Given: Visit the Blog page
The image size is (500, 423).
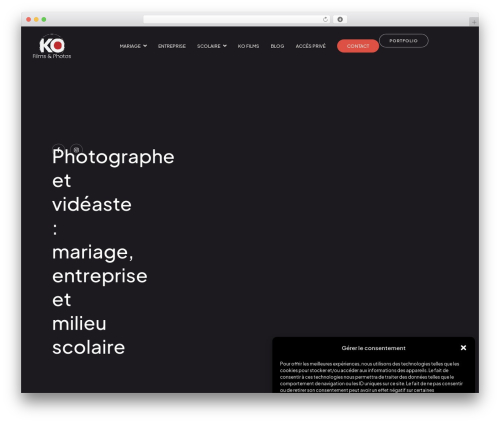Looking at the screenshot, I should [x=277, y=46].
